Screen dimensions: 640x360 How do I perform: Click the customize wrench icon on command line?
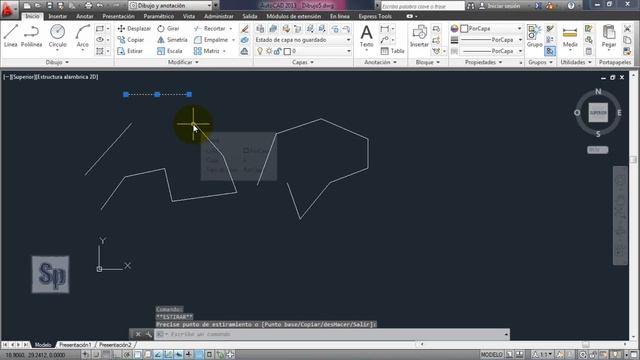[148, 334]
